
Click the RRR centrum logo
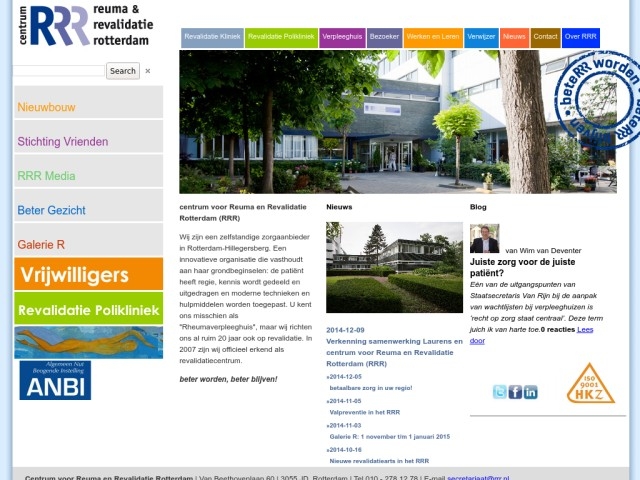88,26
